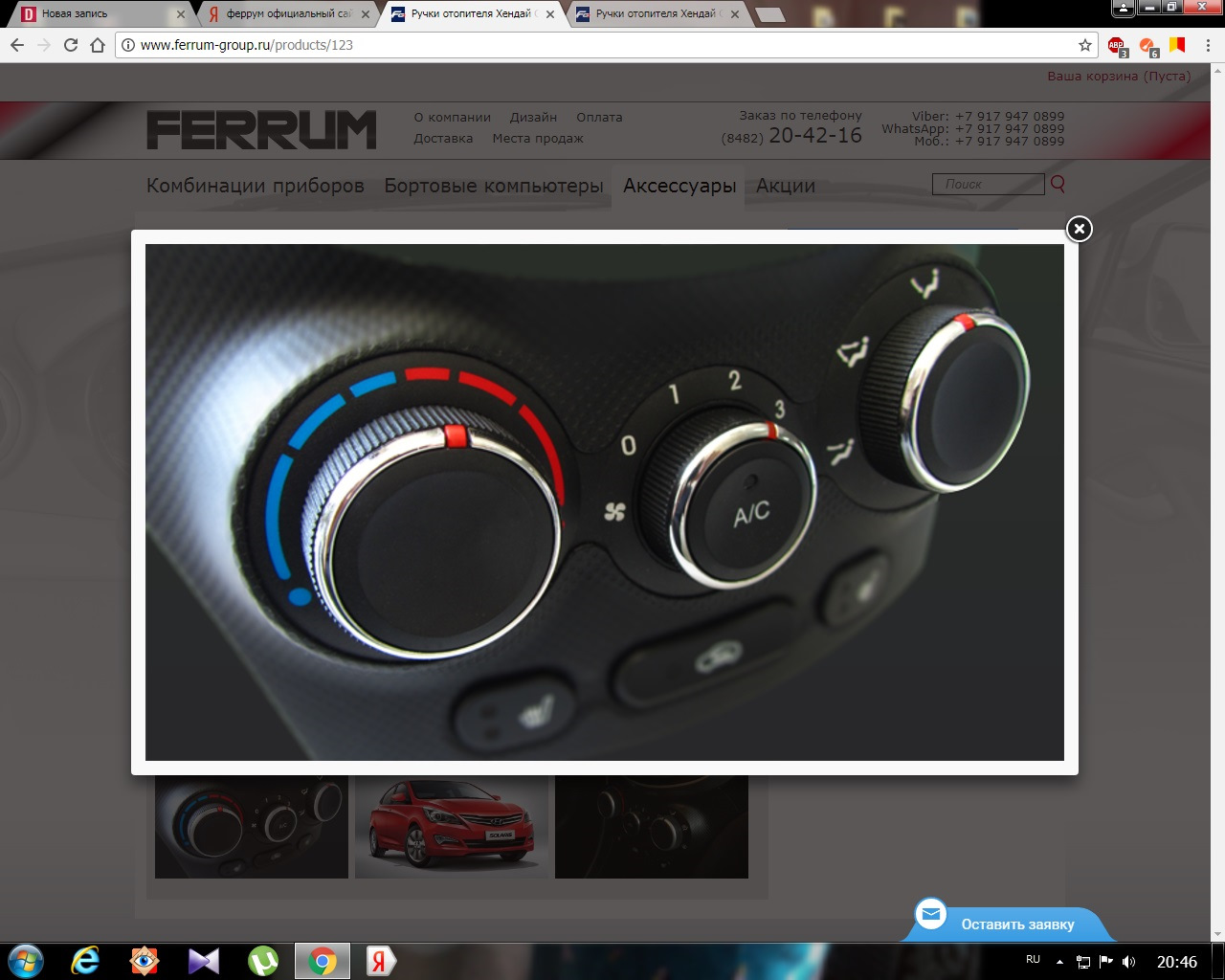Click the 20:46 system clock

(1177, 962)
